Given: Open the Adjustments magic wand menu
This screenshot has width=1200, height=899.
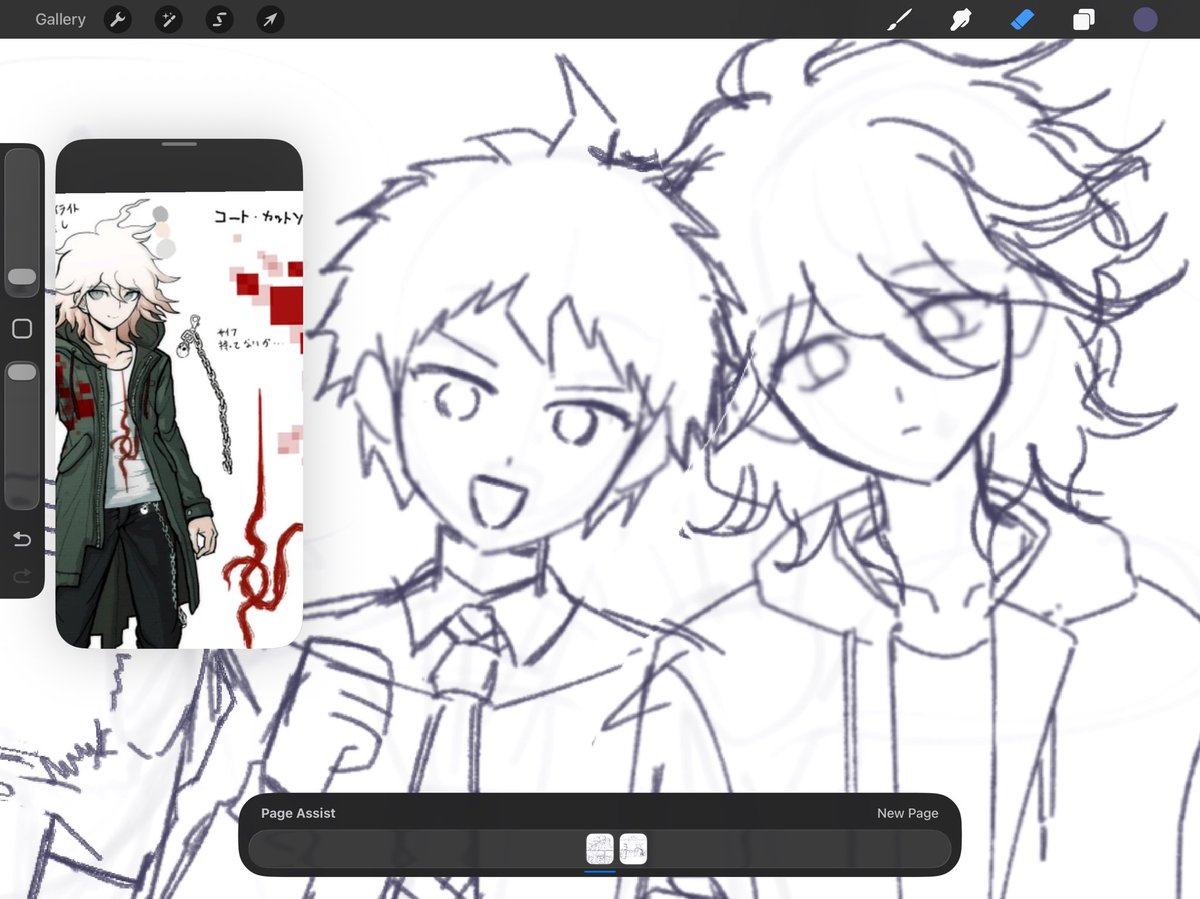Looking at the screenshot, I should pos(168,19).
